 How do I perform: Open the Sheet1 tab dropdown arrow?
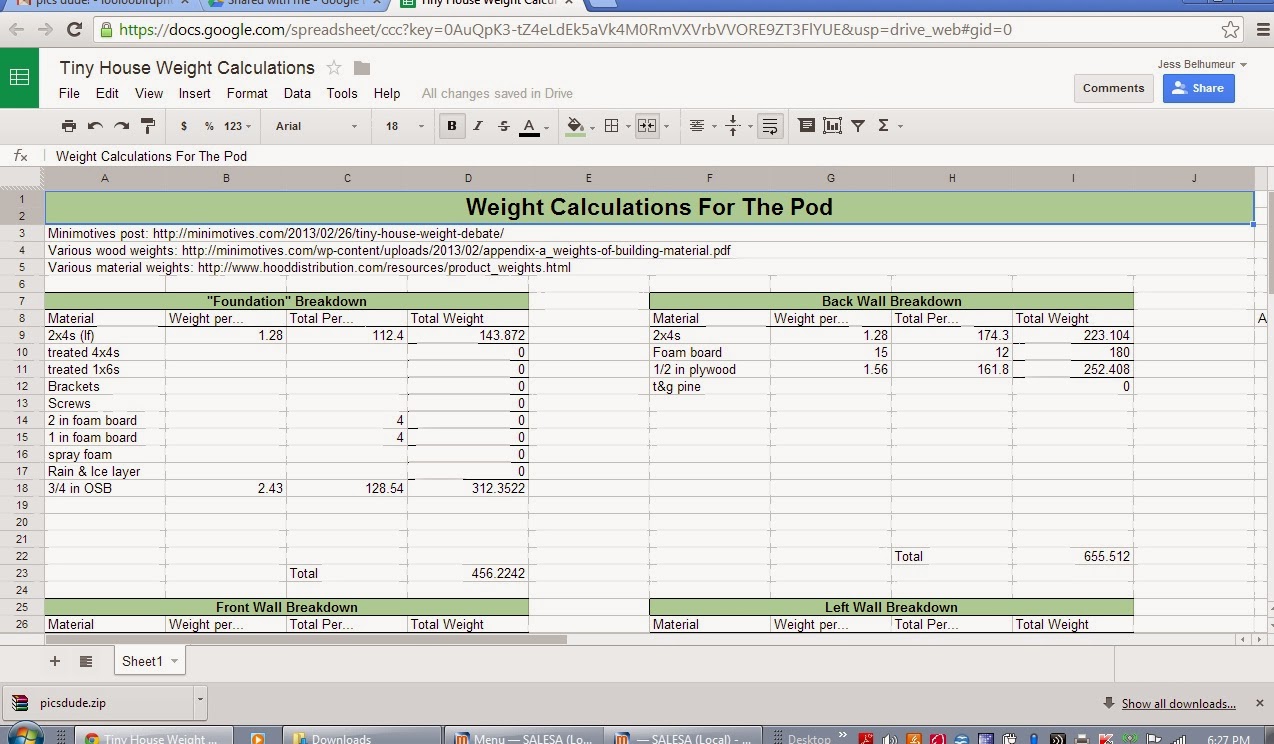coord(175,661)
